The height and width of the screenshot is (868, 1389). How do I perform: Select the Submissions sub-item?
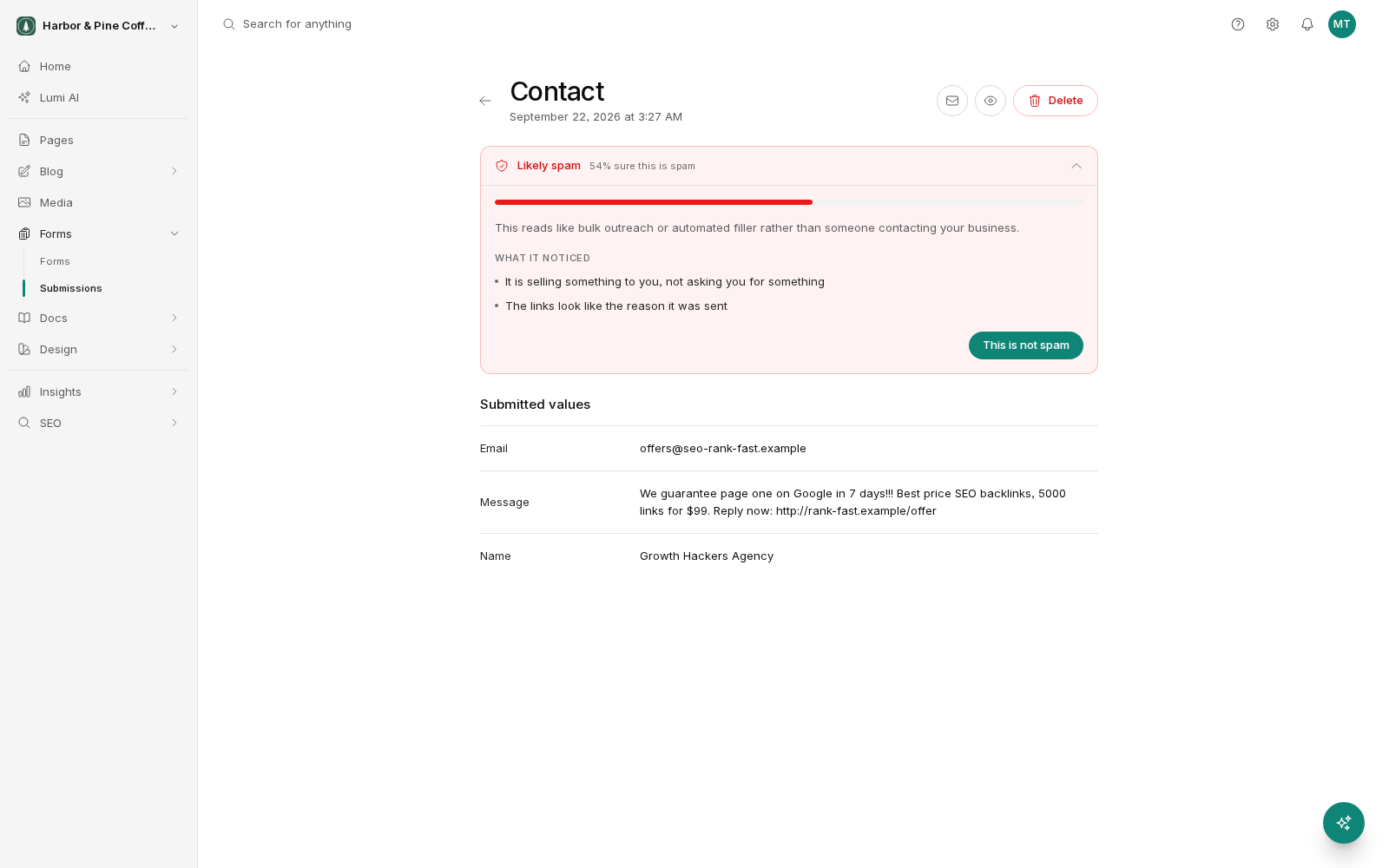pyautogui.click(x=71, y=288)
